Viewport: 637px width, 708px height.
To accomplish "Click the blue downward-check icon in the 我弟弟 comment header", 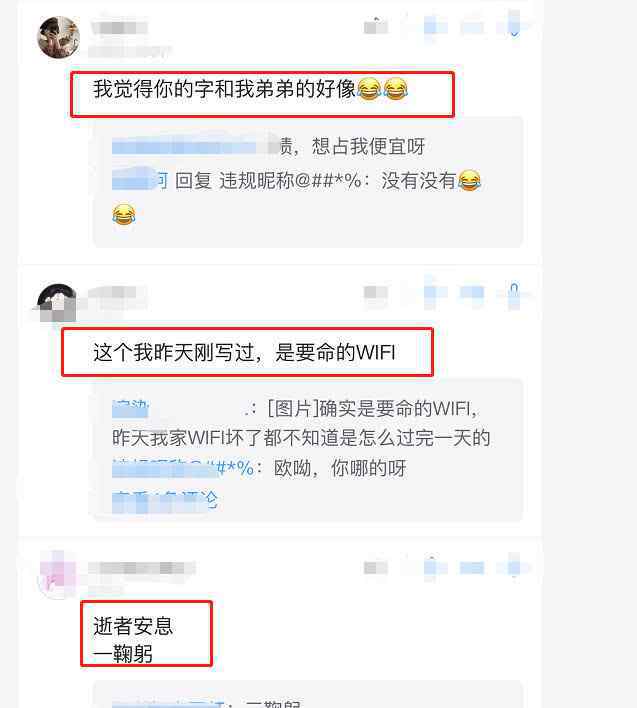I will 514,25.
